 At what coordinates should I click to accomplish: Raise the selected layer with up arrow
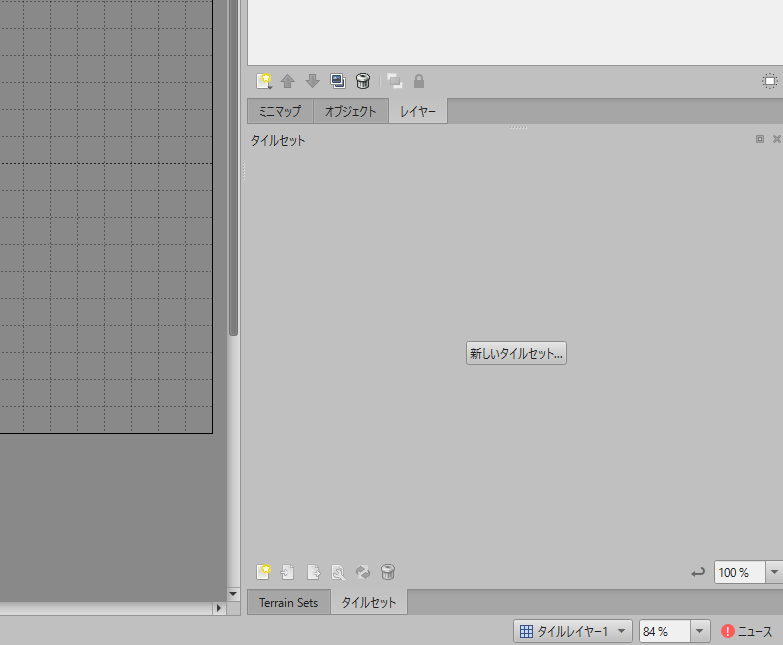(x=288, y=81)
